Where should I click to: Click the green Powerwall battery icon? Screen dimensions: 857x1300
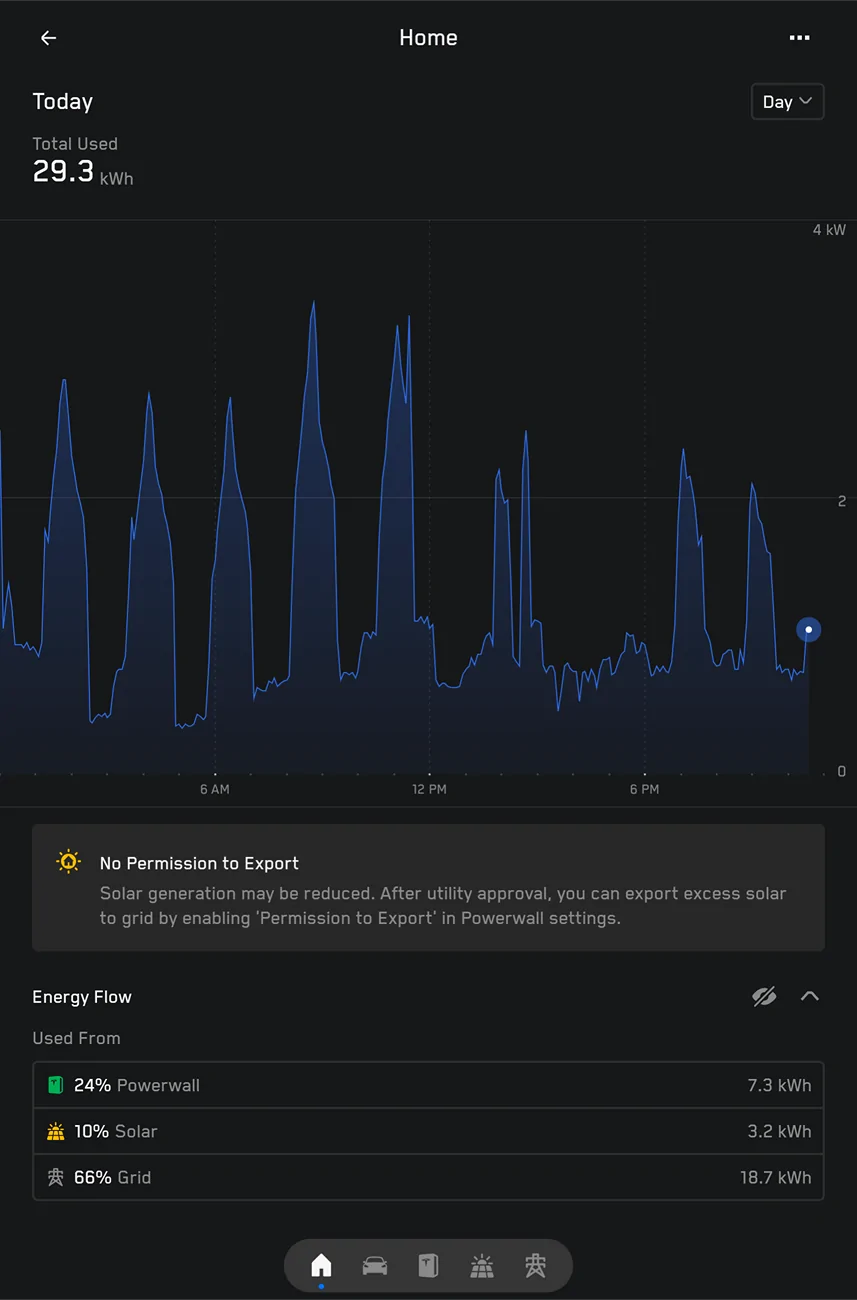(x=56, y=1085)
